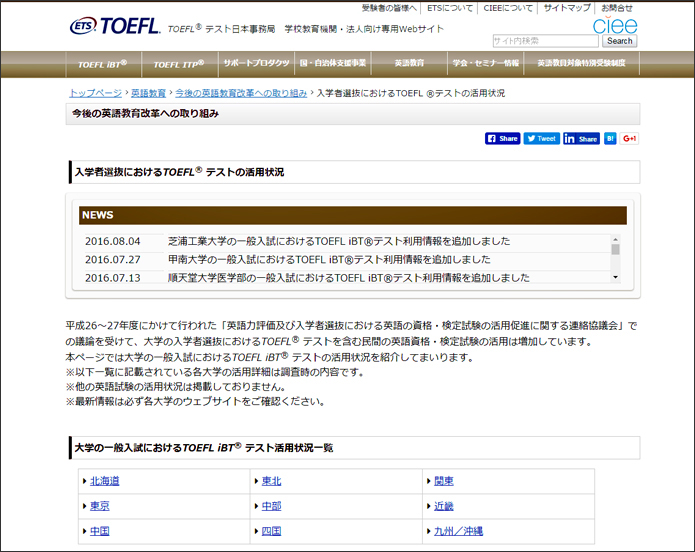This screenshot has height=552, width=695.
Task: Open the TOEFL ITP menu
Action: (x=179, y=64)
